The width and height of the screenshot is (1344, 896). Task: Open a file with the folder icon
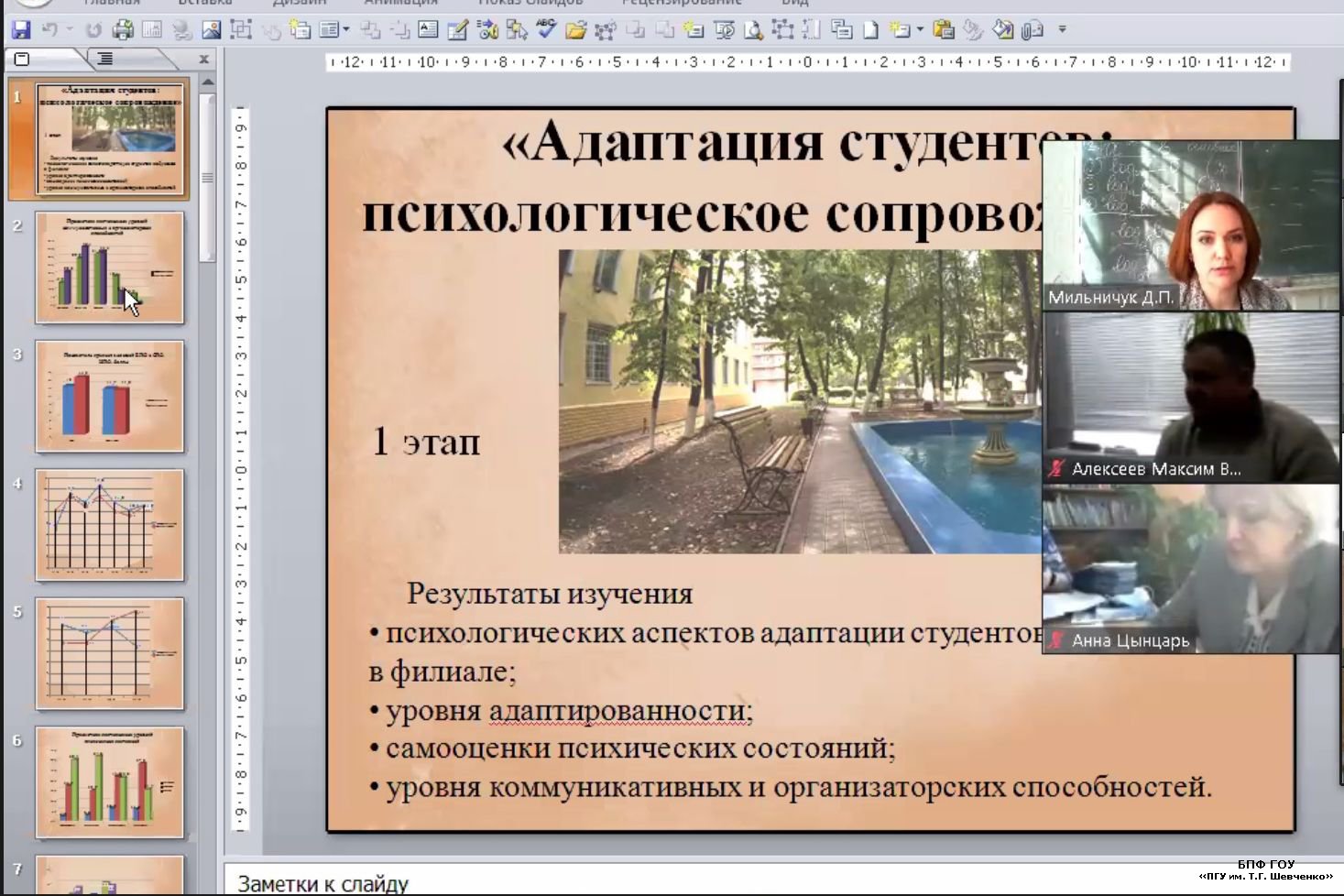pyautogui.click(x=575, y=30)
